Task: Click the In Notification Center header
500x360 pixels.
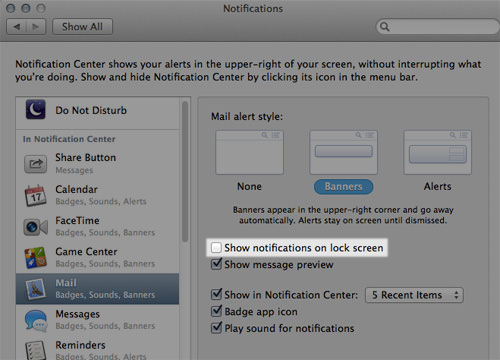Action: tap(69, 139)
